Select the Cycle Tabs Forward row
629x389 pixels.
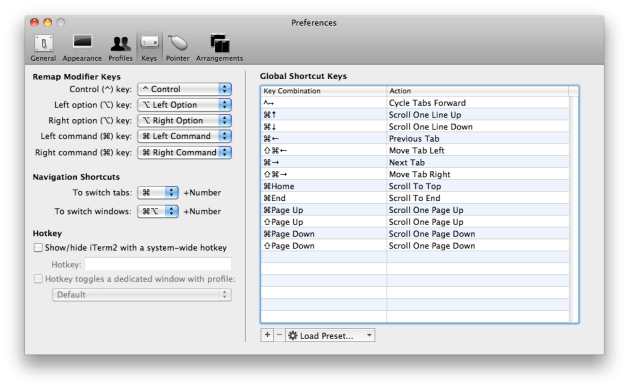click(x=415, y=103)
